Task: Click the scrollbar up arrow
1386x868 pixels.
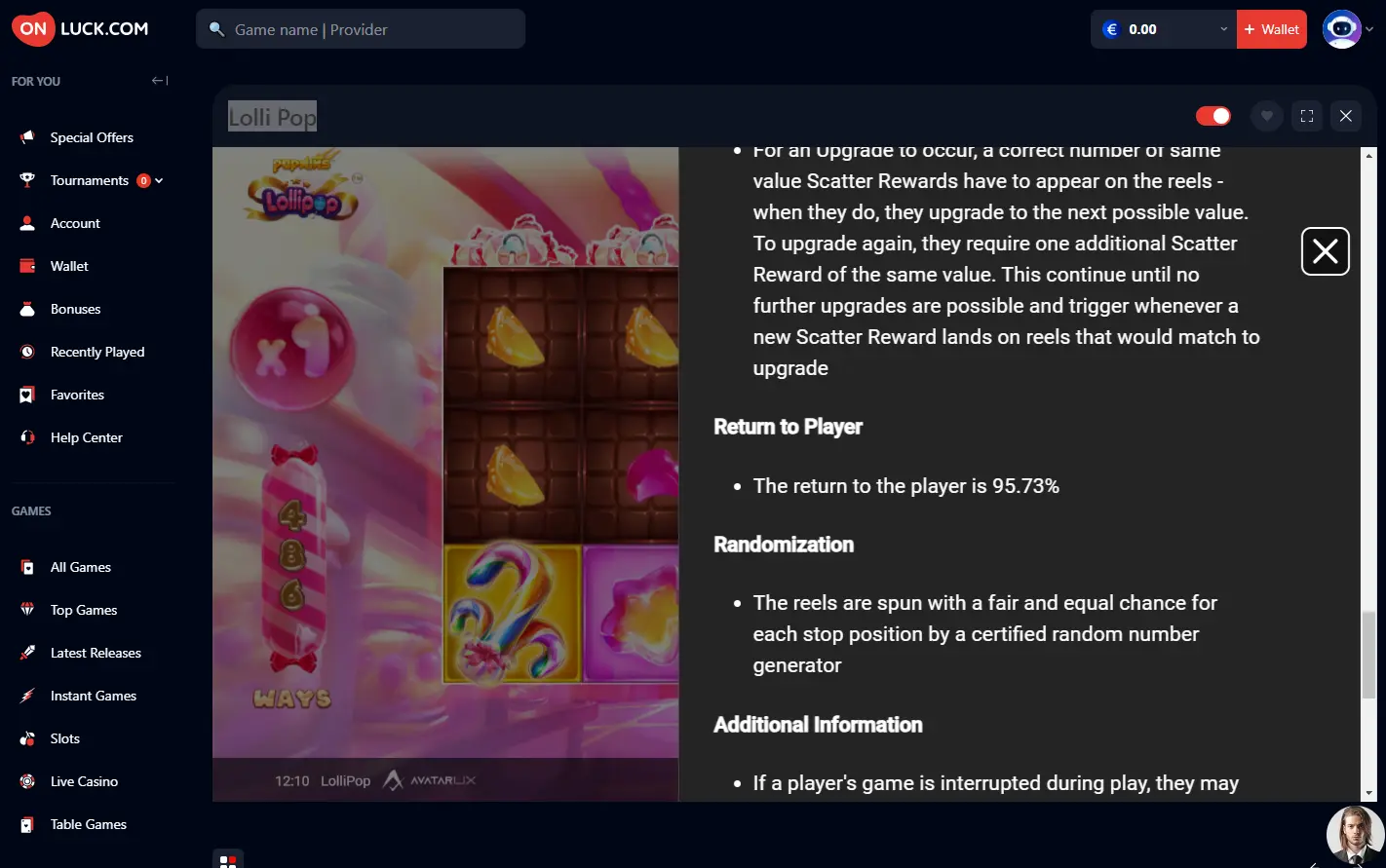Action: [x=1368, y=156]
